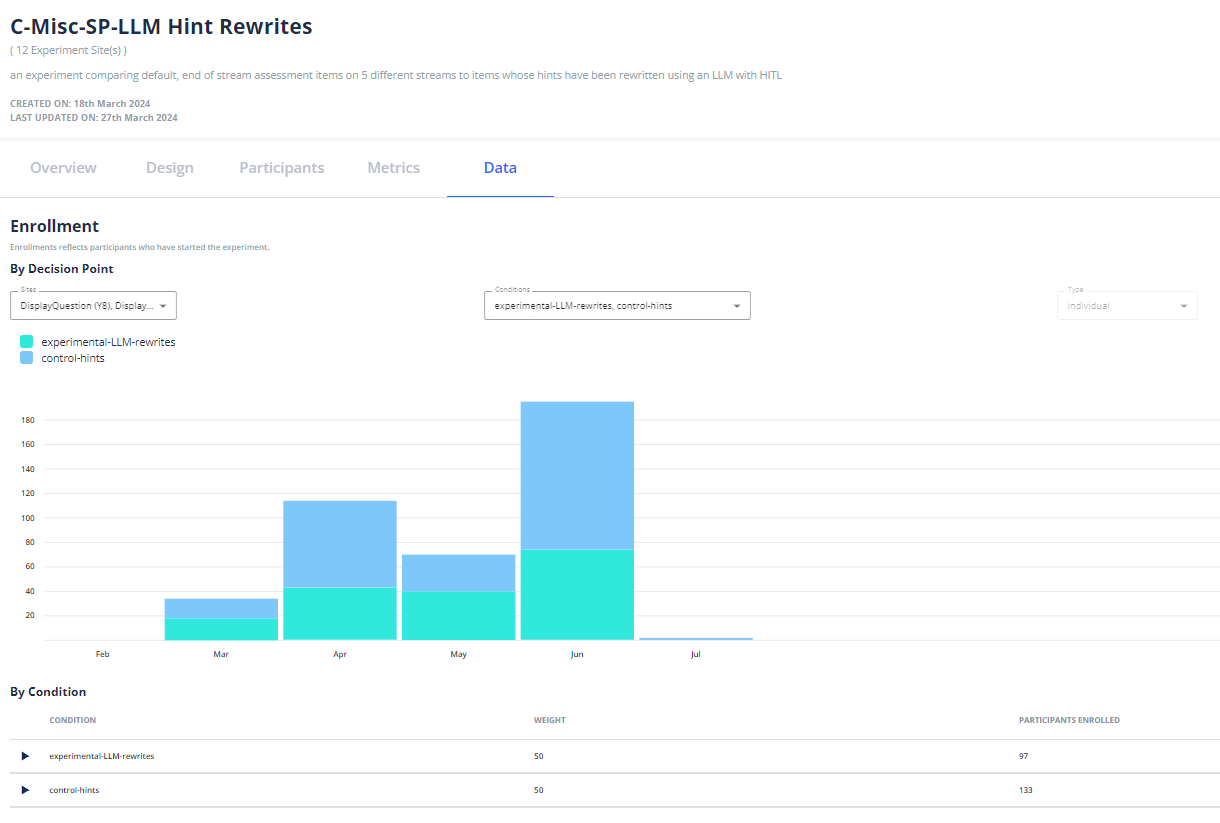Click the Created On date text
This screenshot has width=1220, height=823.
(x=78, y=103)
